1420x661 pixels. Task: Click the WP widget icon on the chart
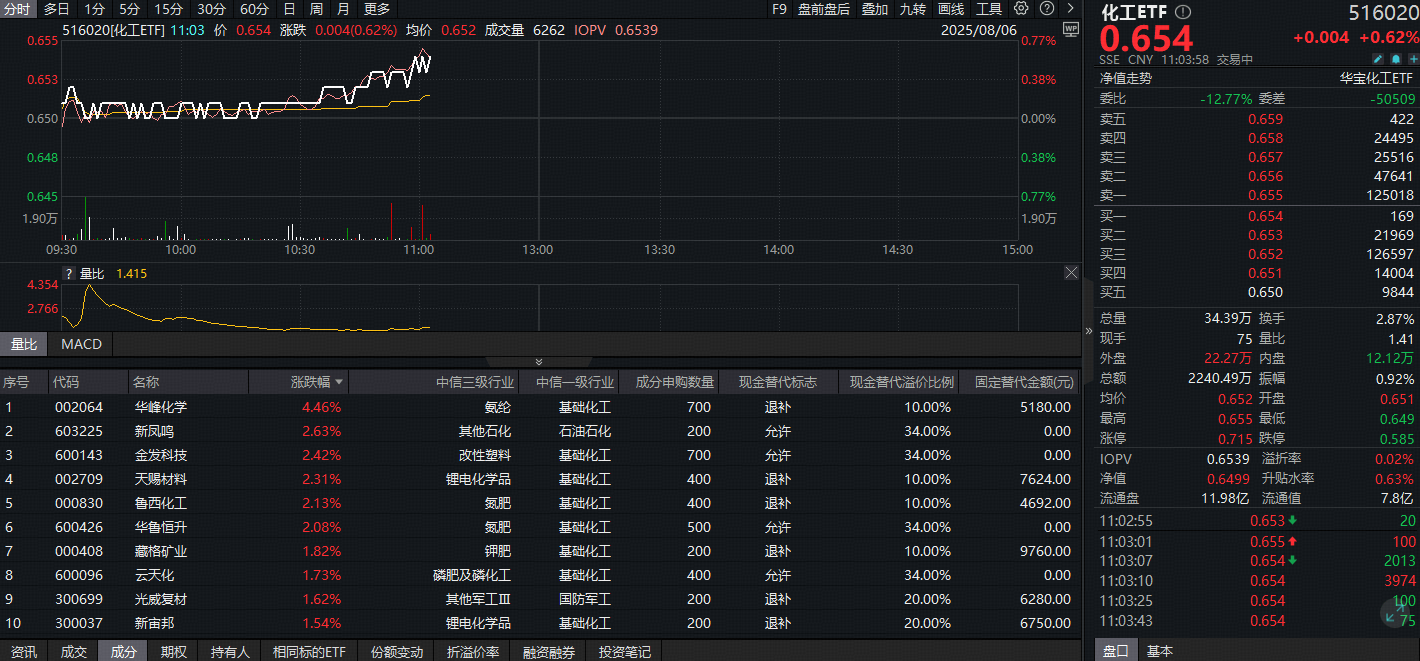(1070, 30)
